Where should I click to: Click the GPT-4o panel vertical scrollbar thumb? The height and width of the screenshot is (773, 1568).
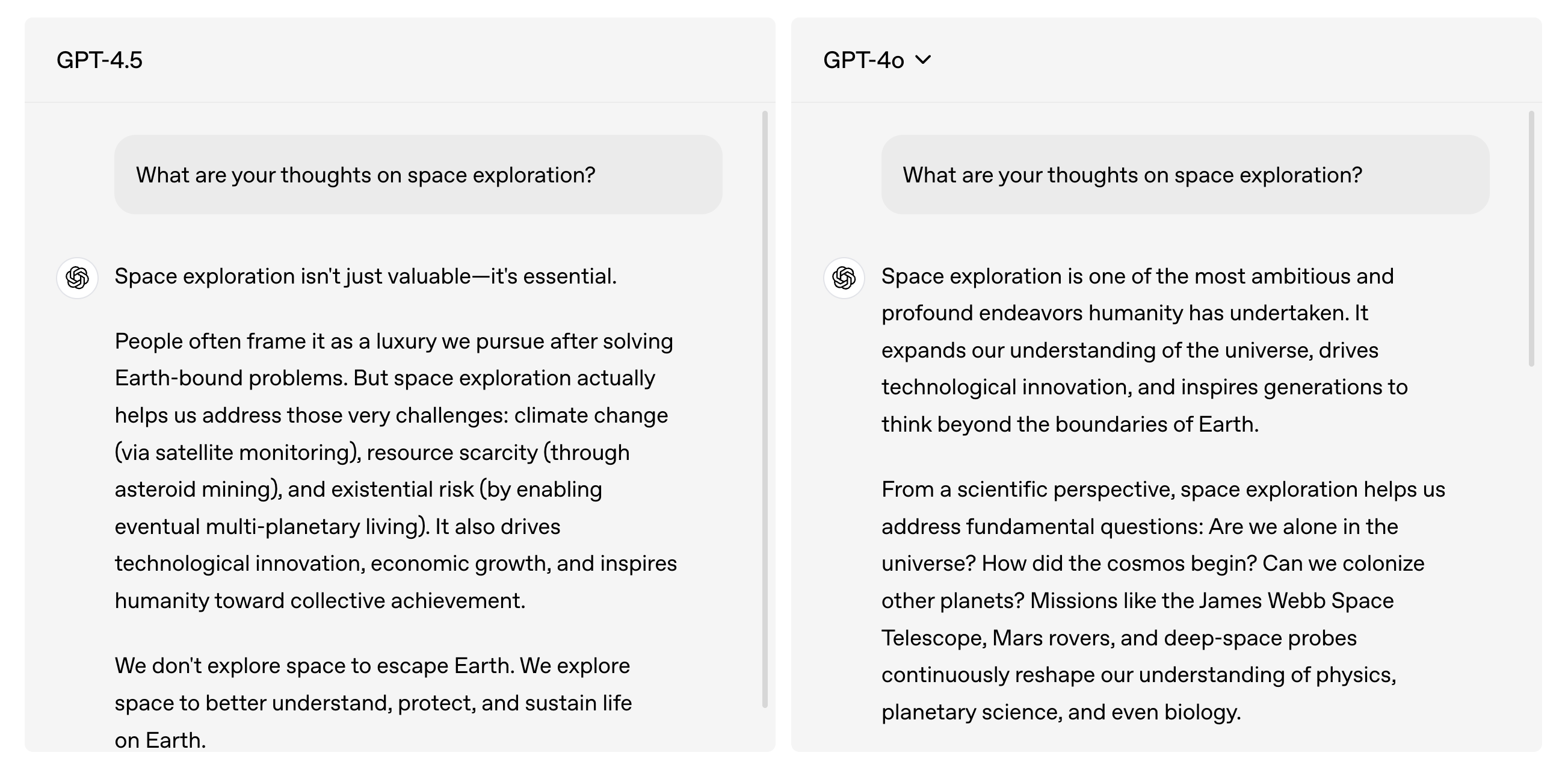(x=1531, y=238)
